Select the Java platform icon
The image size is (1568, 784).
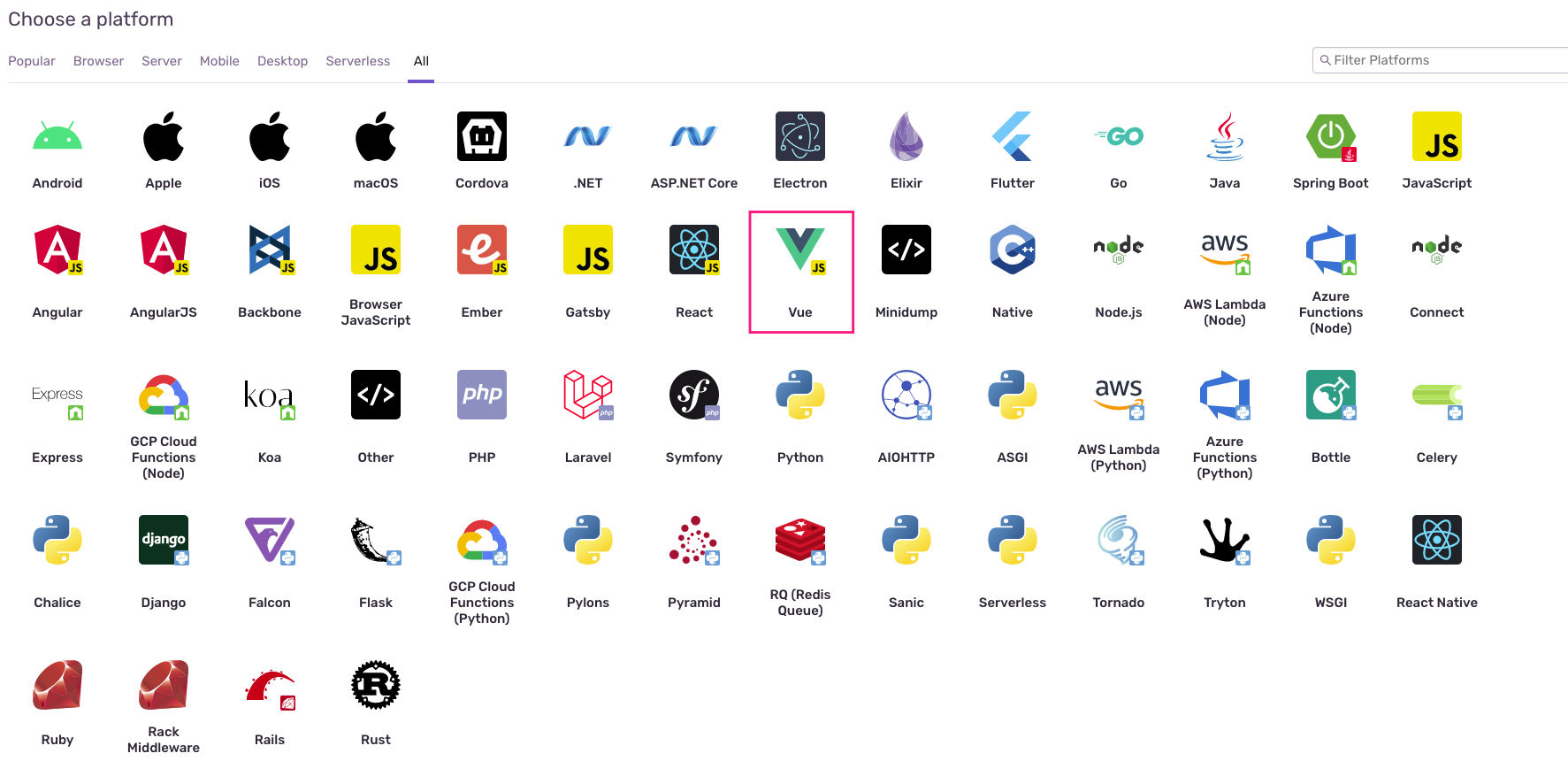(x=1225, y=136)
